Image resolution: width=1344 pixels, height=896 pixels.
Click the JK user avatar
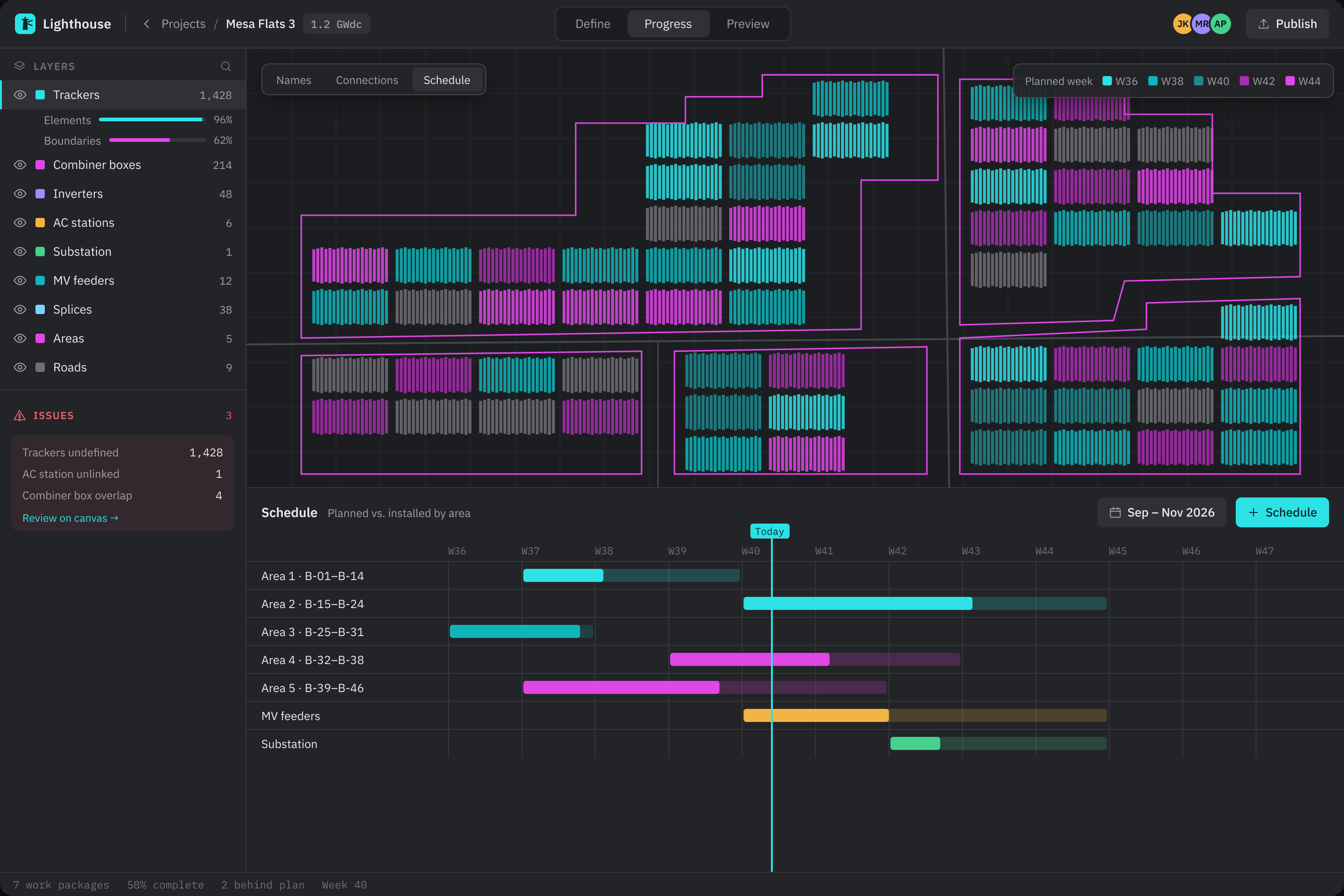[1182, 24]
